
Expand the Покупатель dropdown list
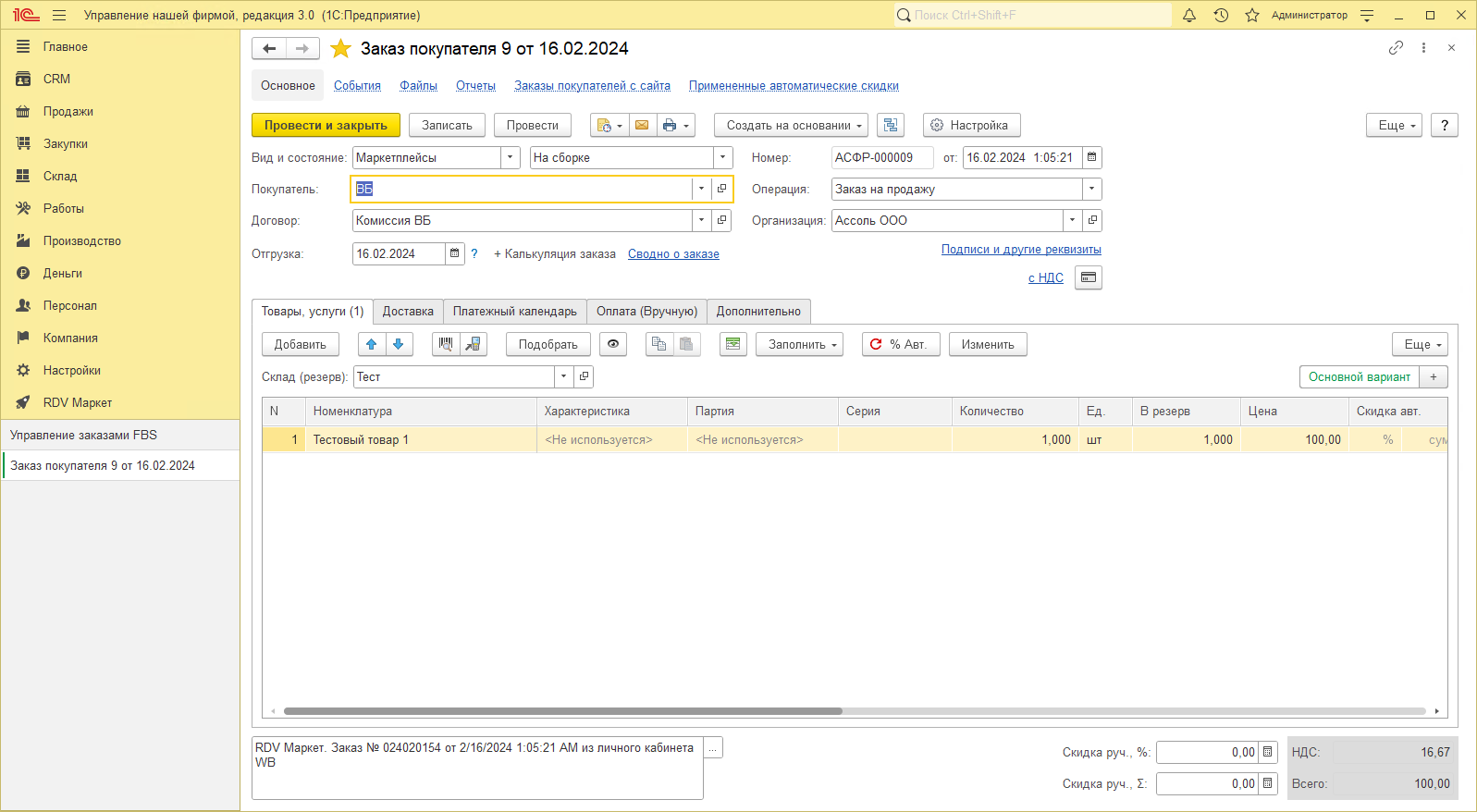[701, 189]
